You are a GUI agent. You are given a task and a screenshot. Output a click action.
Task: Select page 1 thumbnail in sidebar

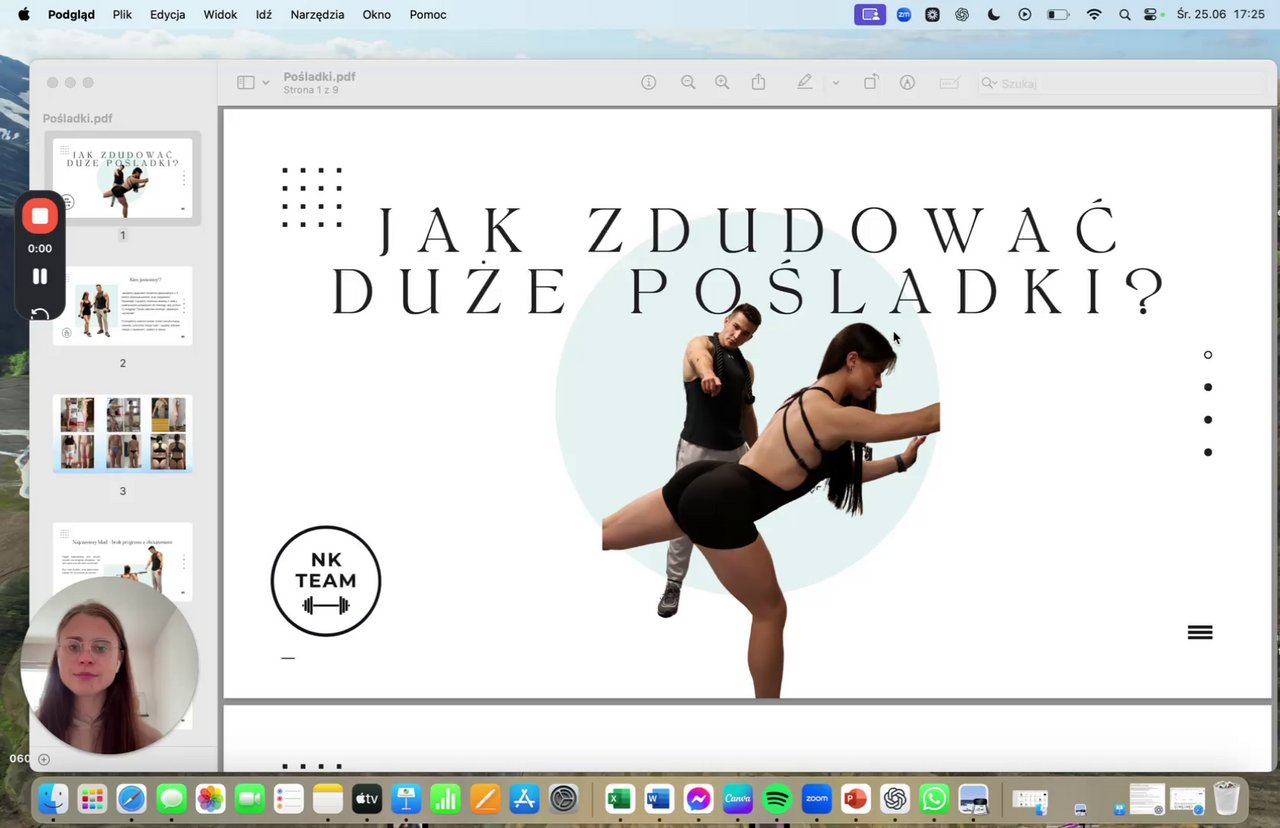(122, 177)
